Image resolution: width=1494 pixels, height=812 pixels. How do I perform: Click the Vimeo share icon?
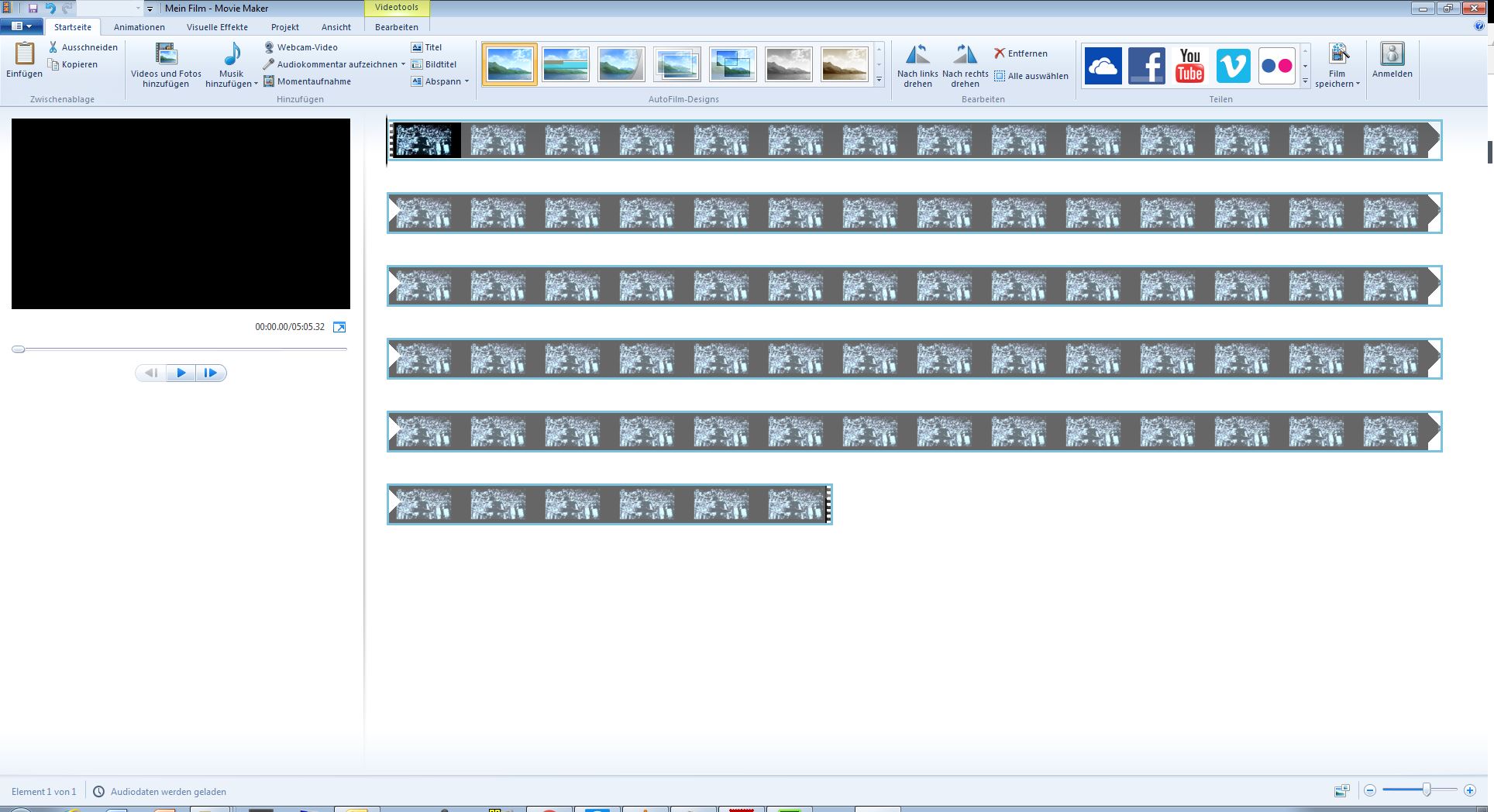(1233, 66)
